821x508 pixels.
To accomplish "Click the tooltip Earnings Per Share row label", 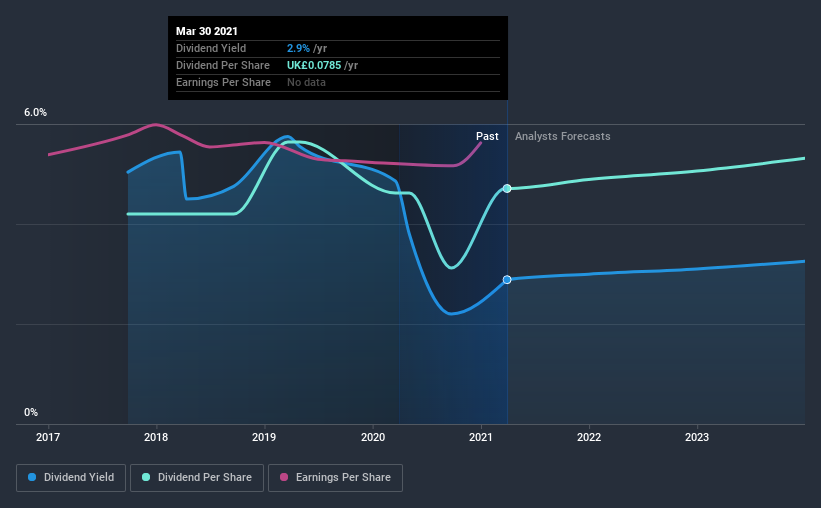I will (224, 82).
